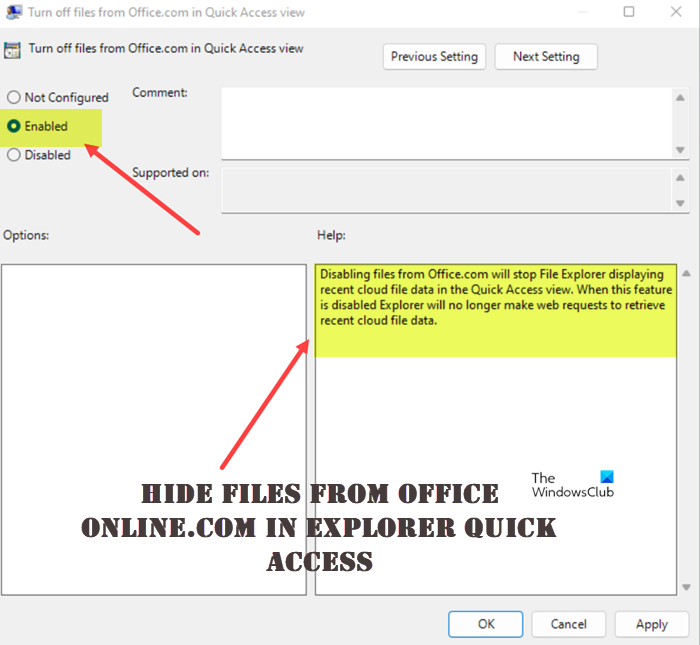Go to Previous Setting

(x=434, y=57)
